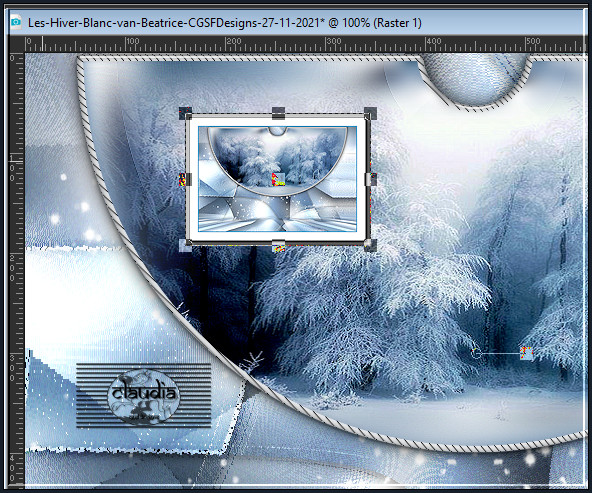The width and height of the screenshot is (592, 493).
Task: Click the center pivot square inside the framed picture
Action: [x=278, y=179]
